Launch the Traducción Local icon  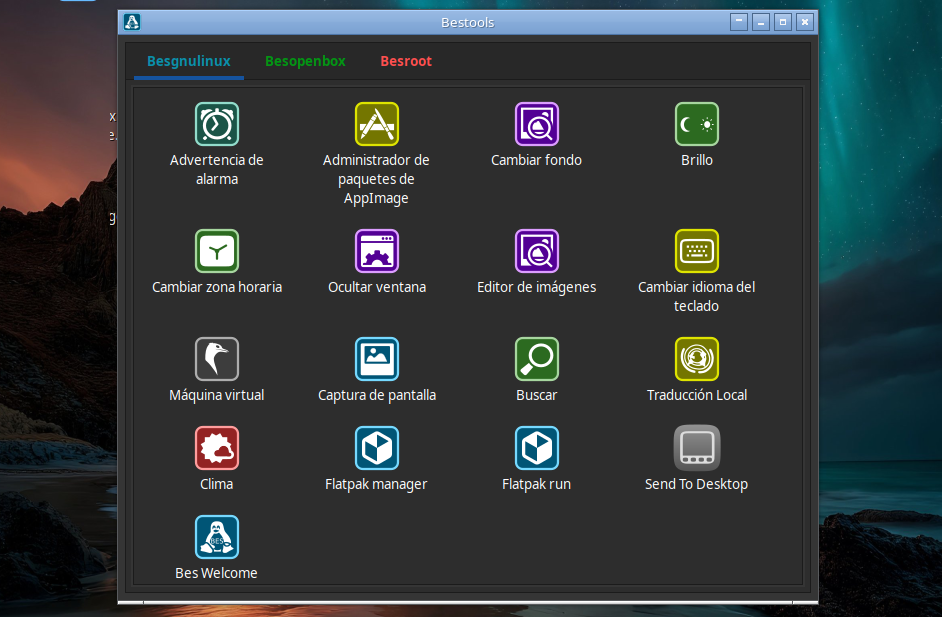pos(696,359)
